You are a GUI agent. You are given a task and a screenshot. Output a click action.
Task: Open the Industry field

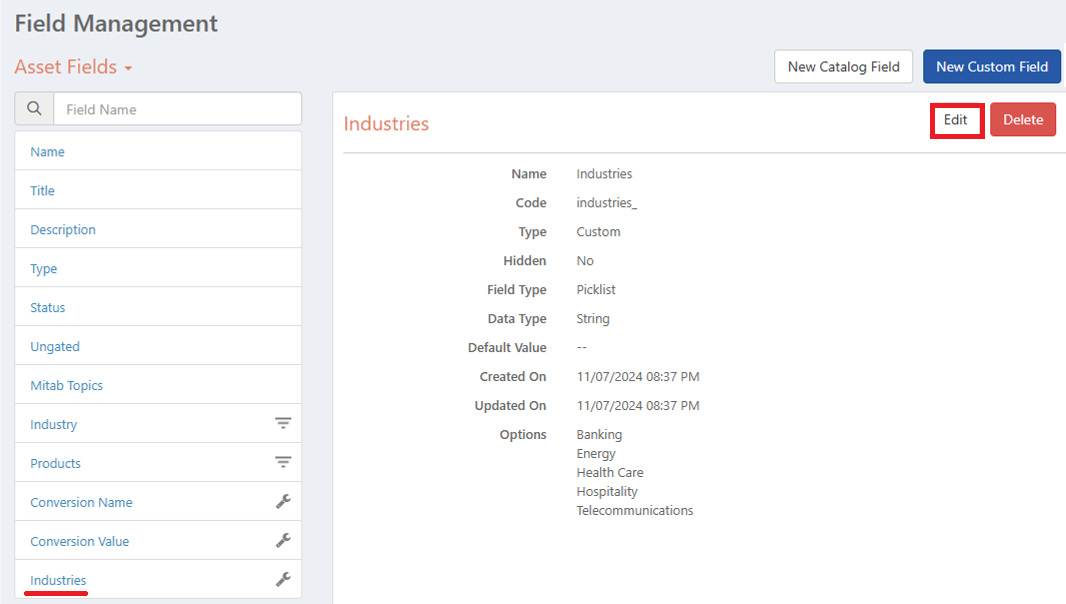point(158,424)
